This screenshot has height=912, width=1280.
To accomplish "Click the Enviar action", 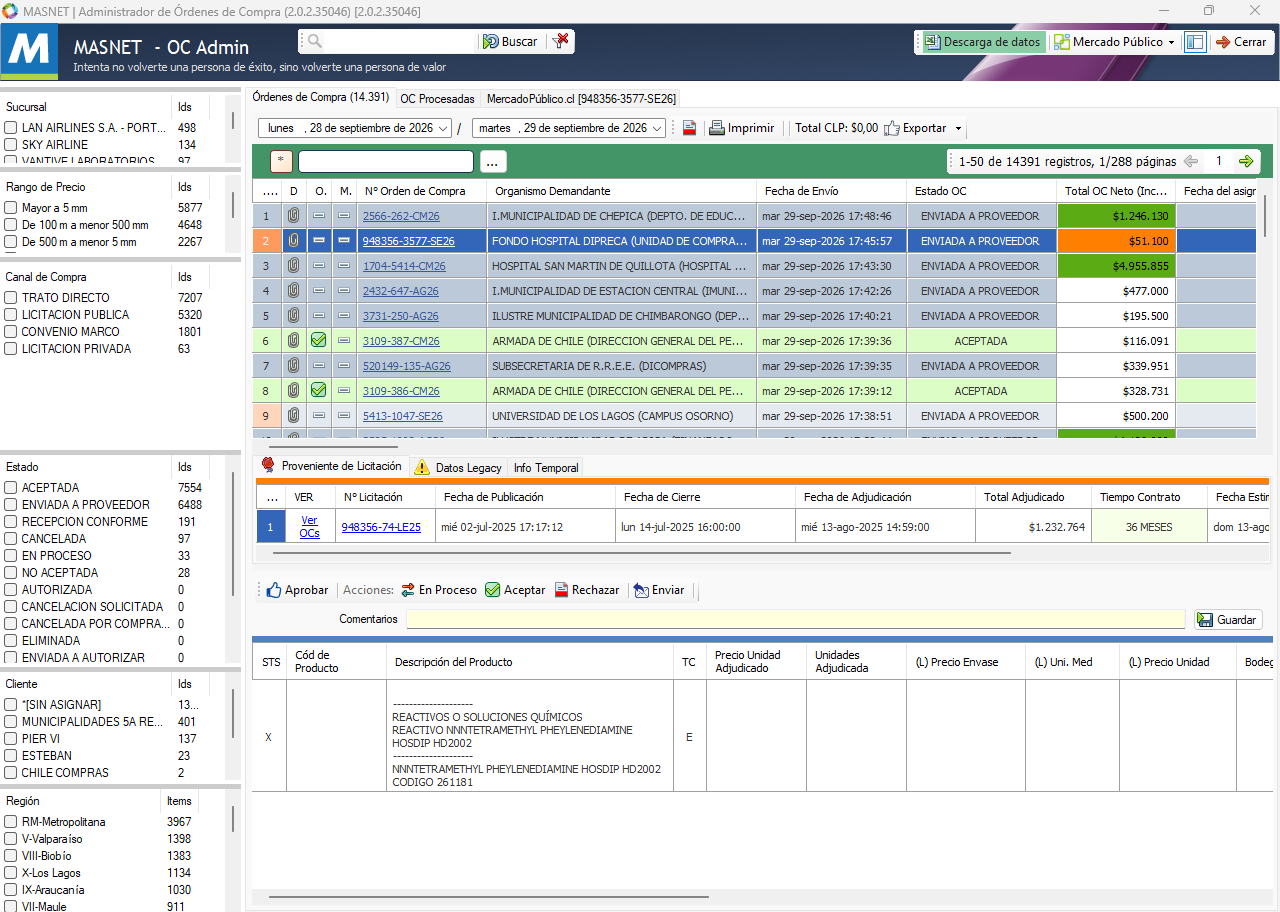I will point(659,590).
